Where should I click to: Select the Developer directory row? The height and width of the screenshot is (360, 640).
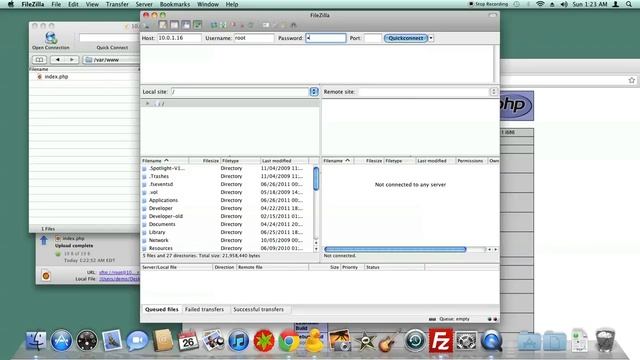click(227, 208)
